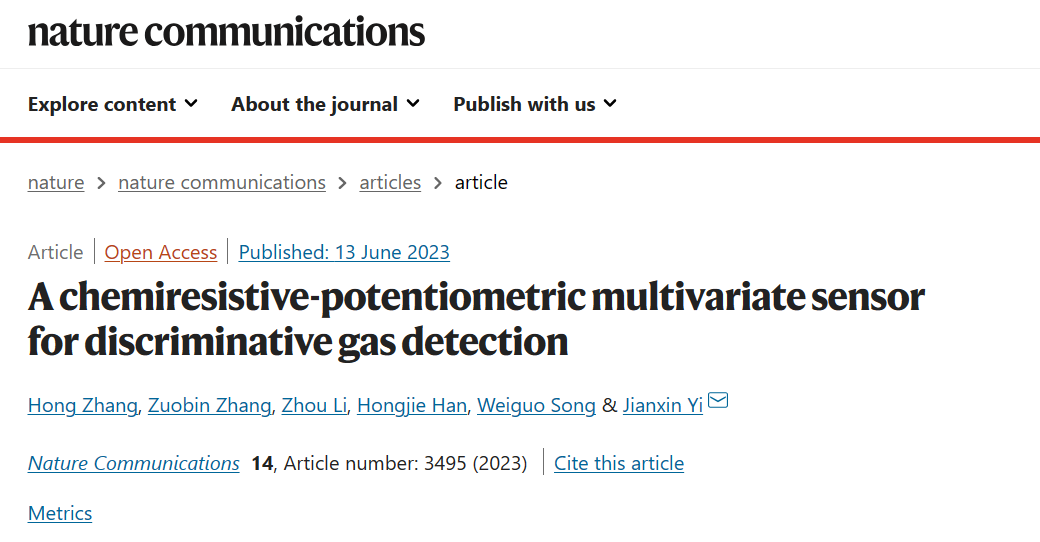Click the nature communications logo
This screenshot has width=1040, height=542.
point(226,31)
